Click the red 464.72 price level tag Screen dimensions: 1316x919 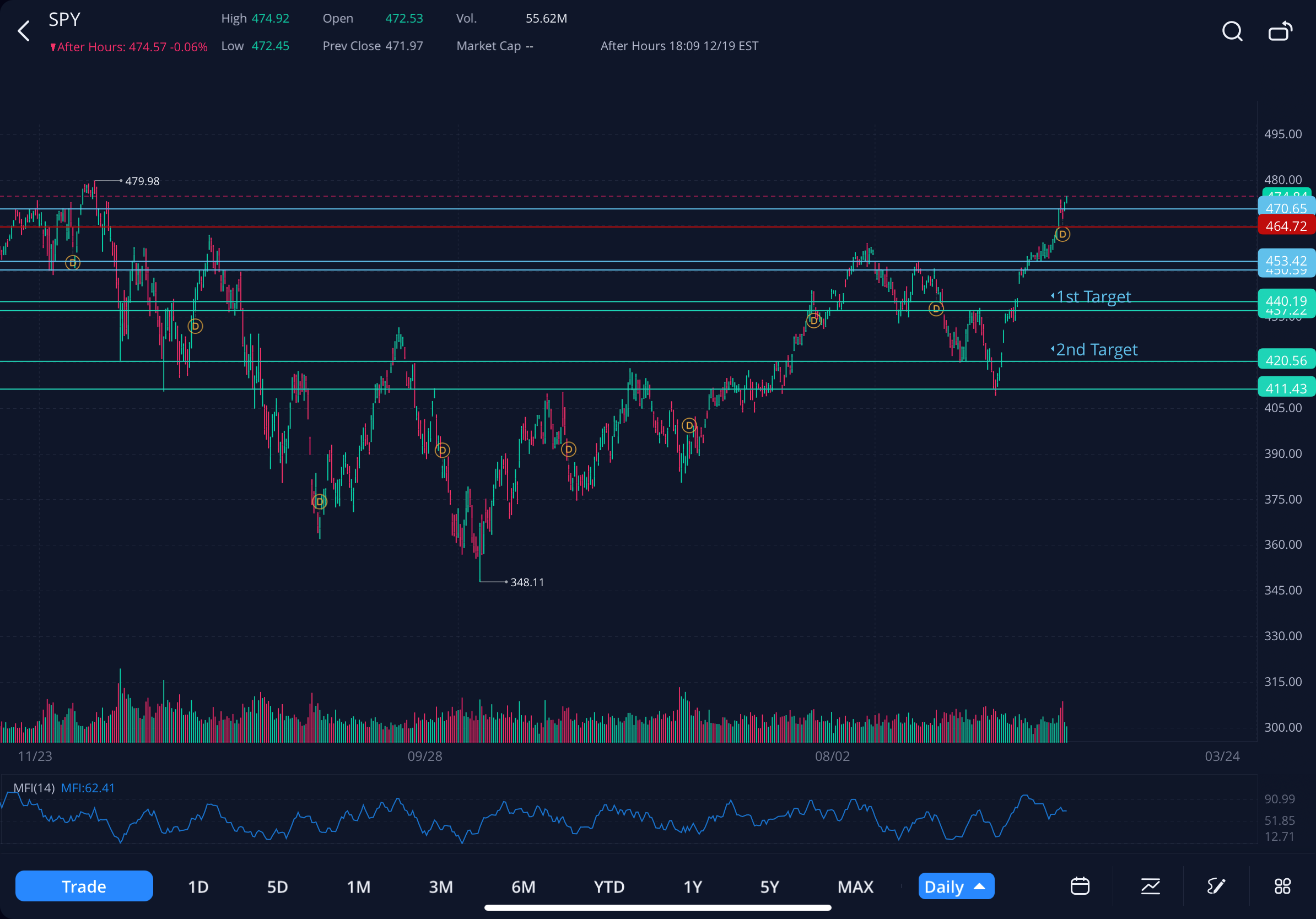coord(1286,226)
